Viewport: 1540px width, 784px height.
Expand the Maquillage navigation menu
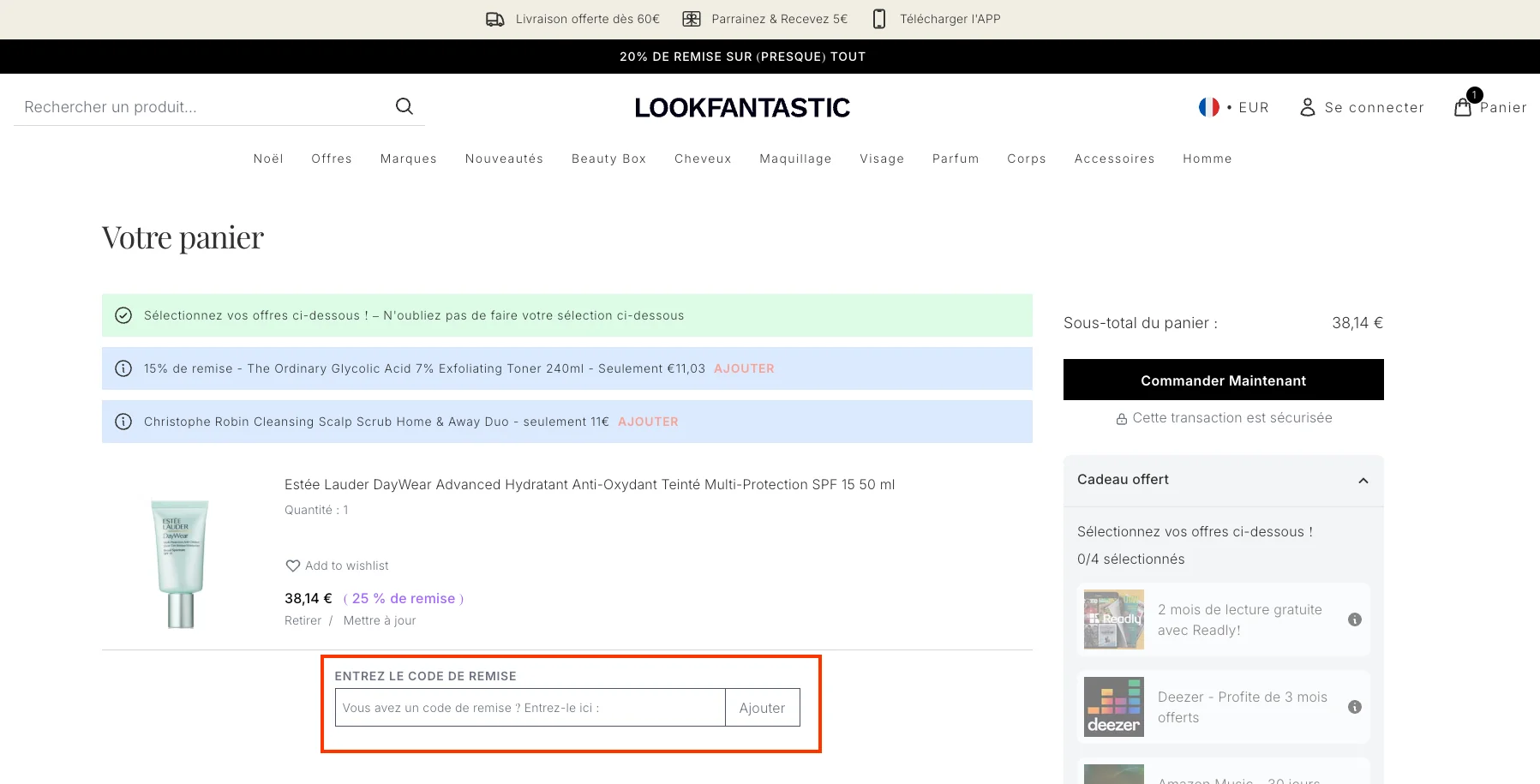coord(794,159)
